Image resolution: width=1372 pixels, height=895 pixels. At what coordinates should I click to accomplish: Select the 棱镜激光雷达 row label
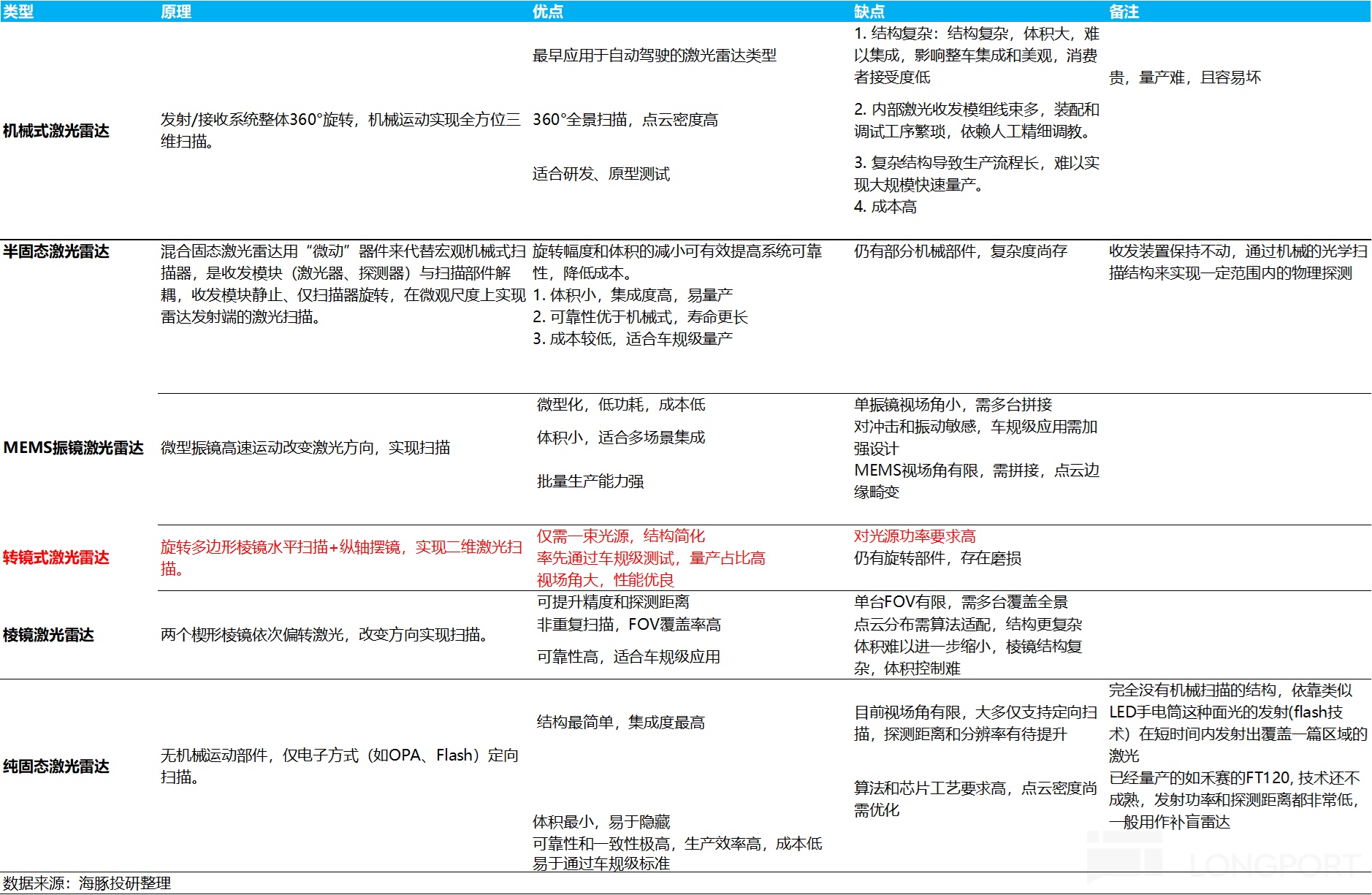coord(49,635)
